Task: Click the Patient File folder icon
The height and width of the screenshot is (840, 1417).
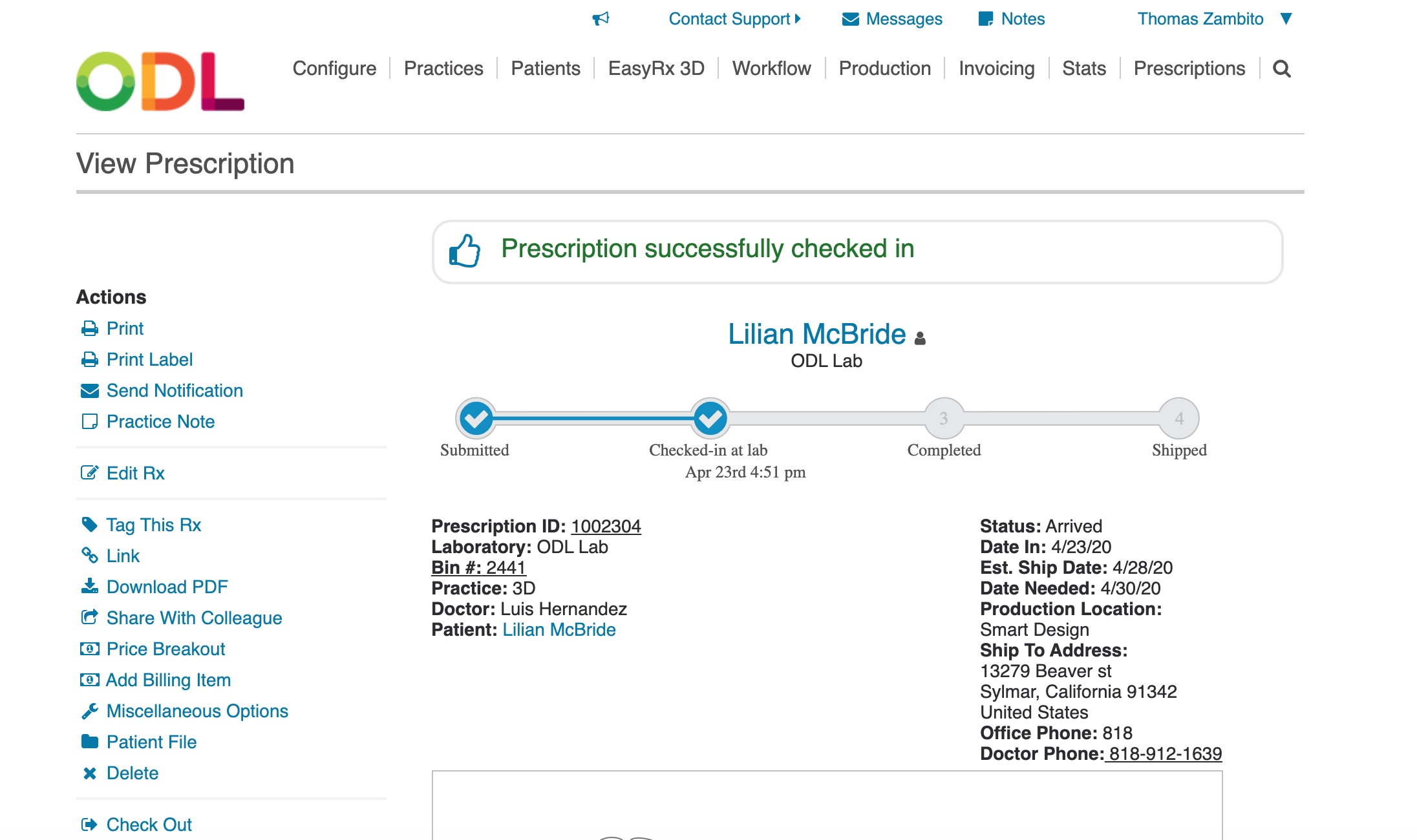Action: (89, 742)
